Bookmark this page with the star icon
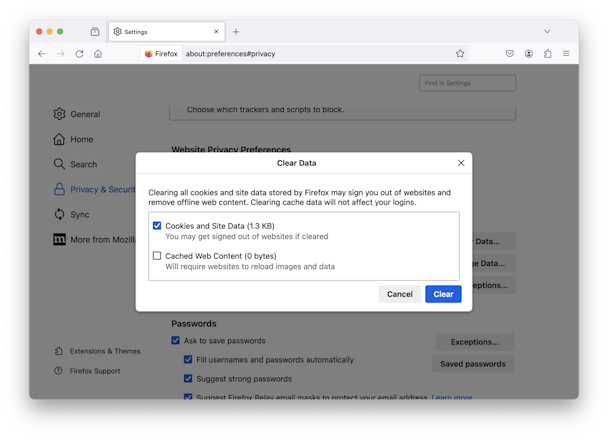Image resolution: width=608 pixels, height=438 pixels. coord(460,54)
